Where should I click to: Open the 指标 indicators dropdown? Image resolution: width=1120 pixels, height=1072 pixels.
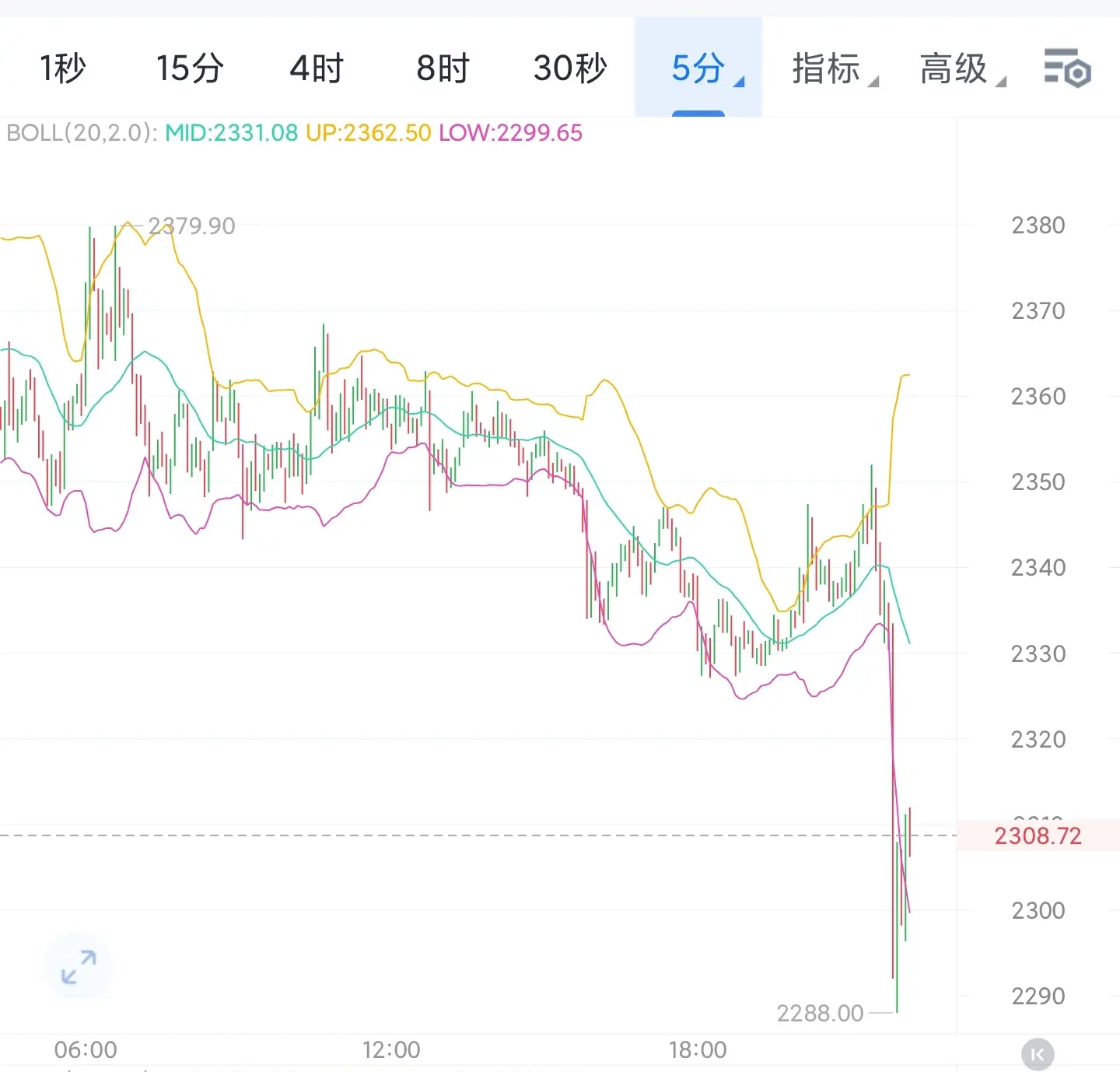point(835,68)
